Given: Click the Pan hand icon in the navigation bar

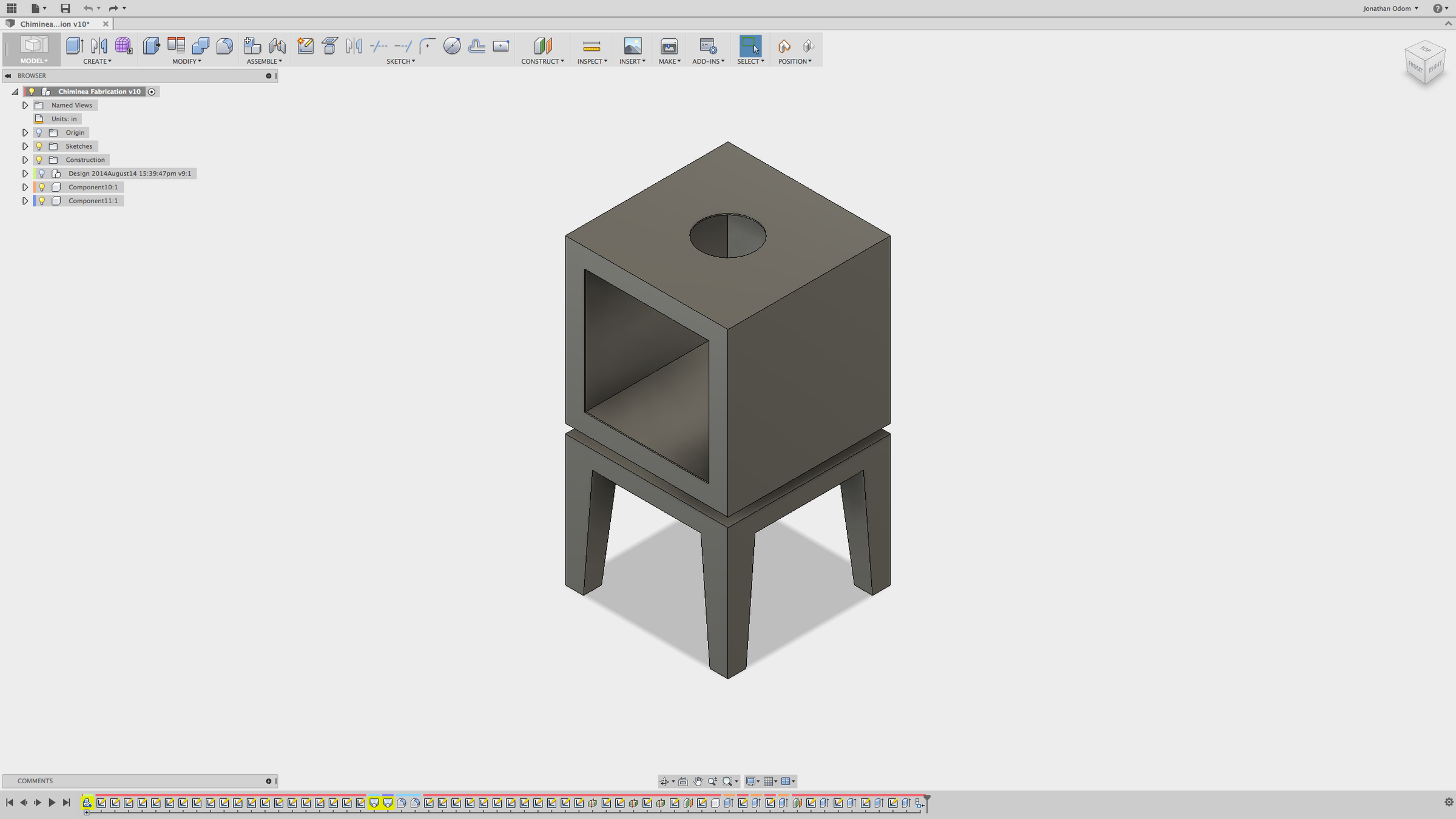Looking at the screenshot, I should [698, 781].
